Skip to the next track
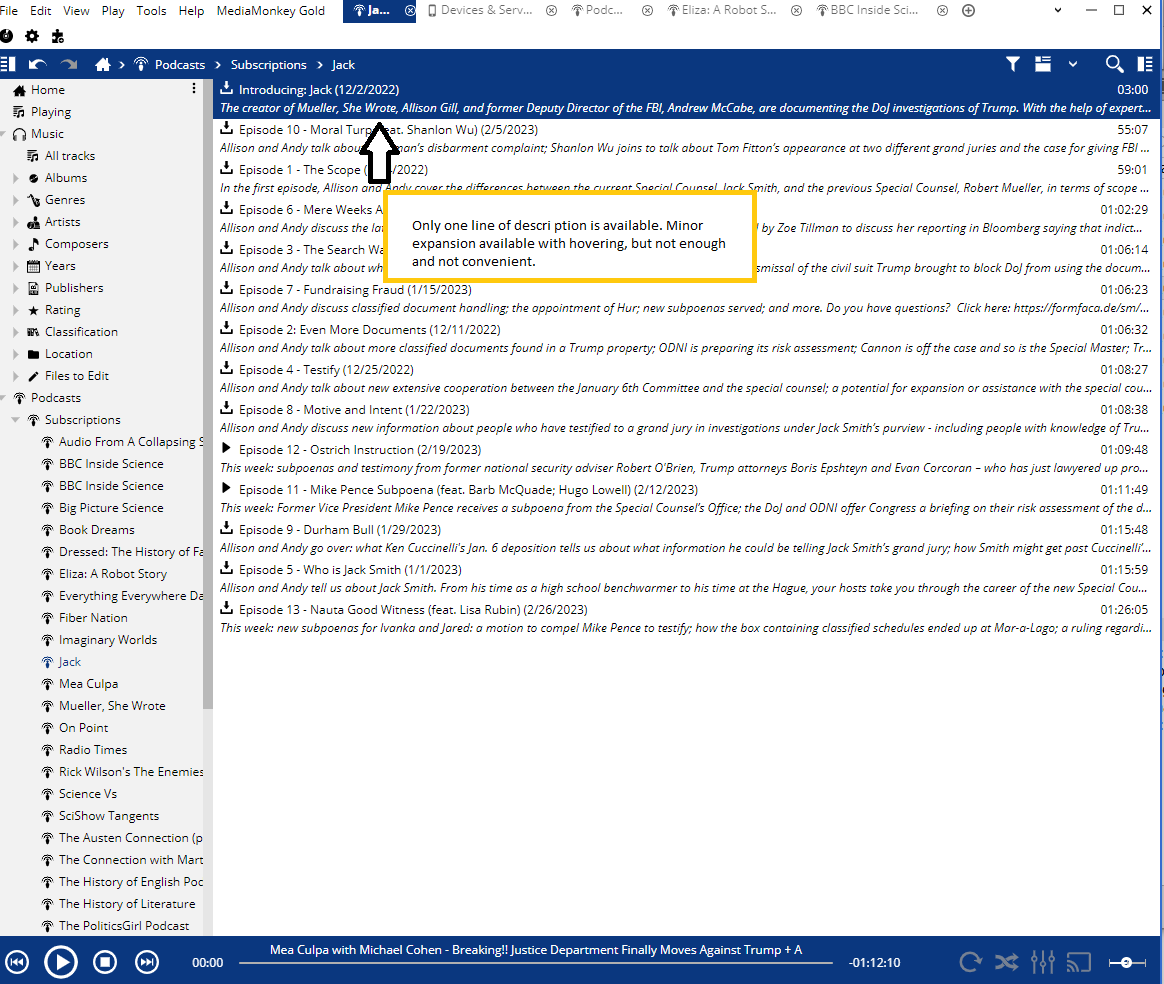Viewport: 1164px width, 984px height. tap(147, 962)
